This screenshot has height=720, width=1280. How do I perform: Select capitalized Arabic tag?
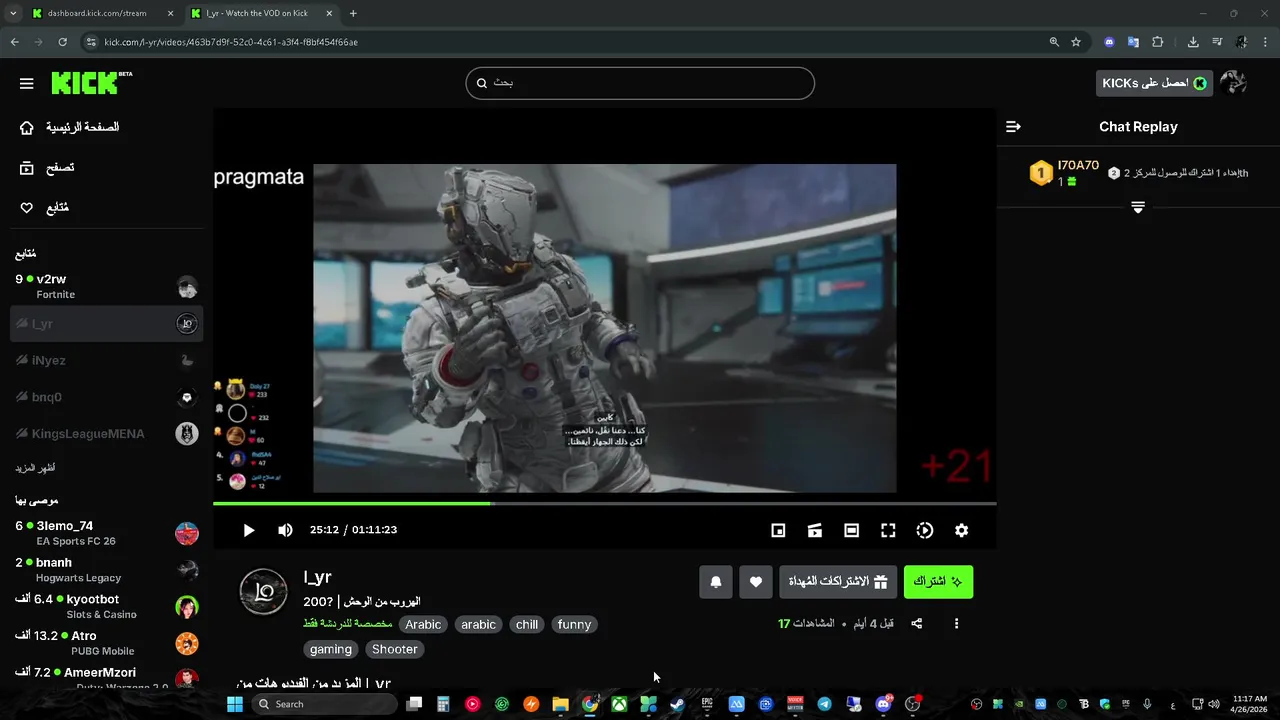pos(423,624)
